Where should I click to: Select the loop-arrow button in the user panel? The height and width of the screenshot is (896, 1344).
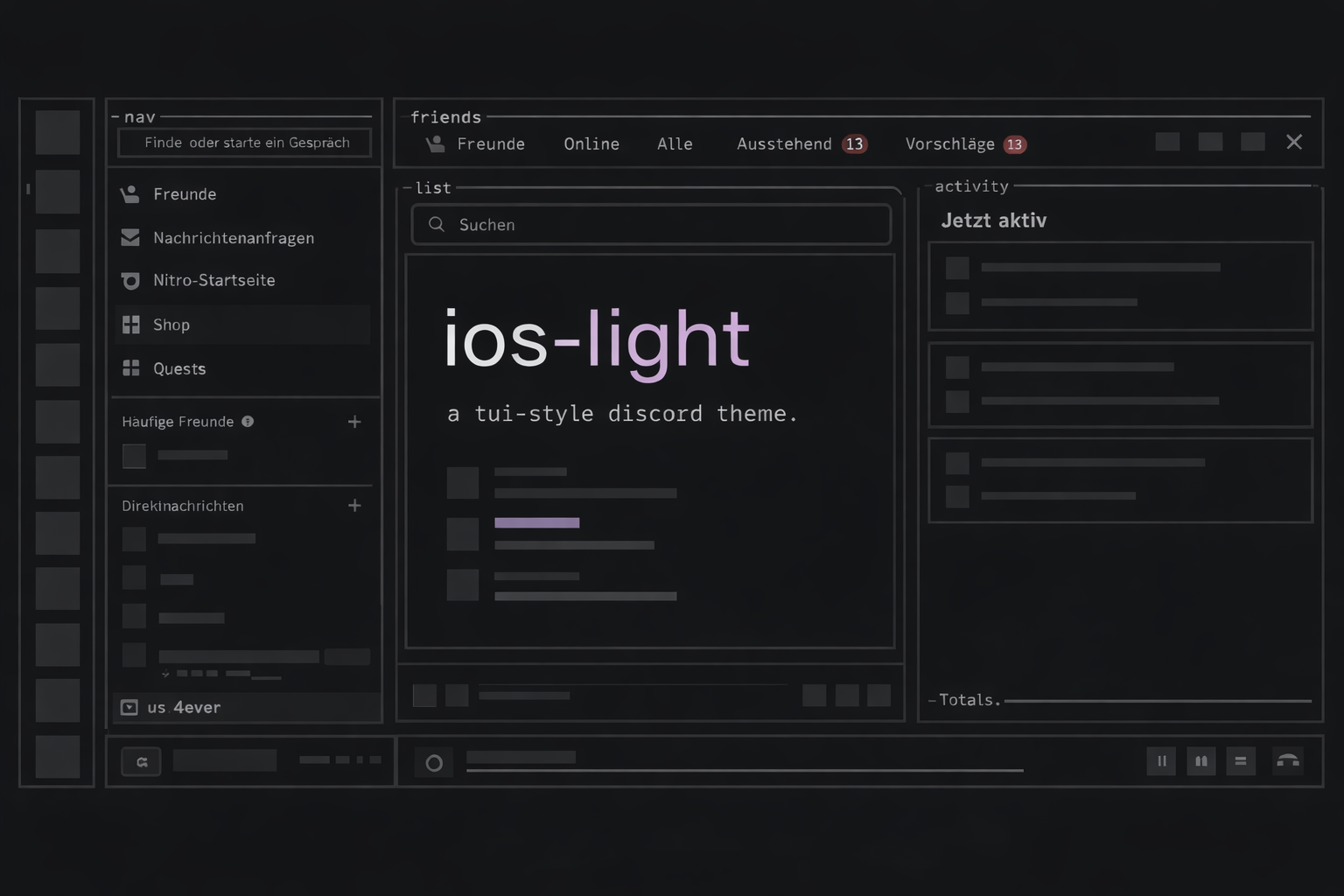pyautogui.click(x=142, y=762)
